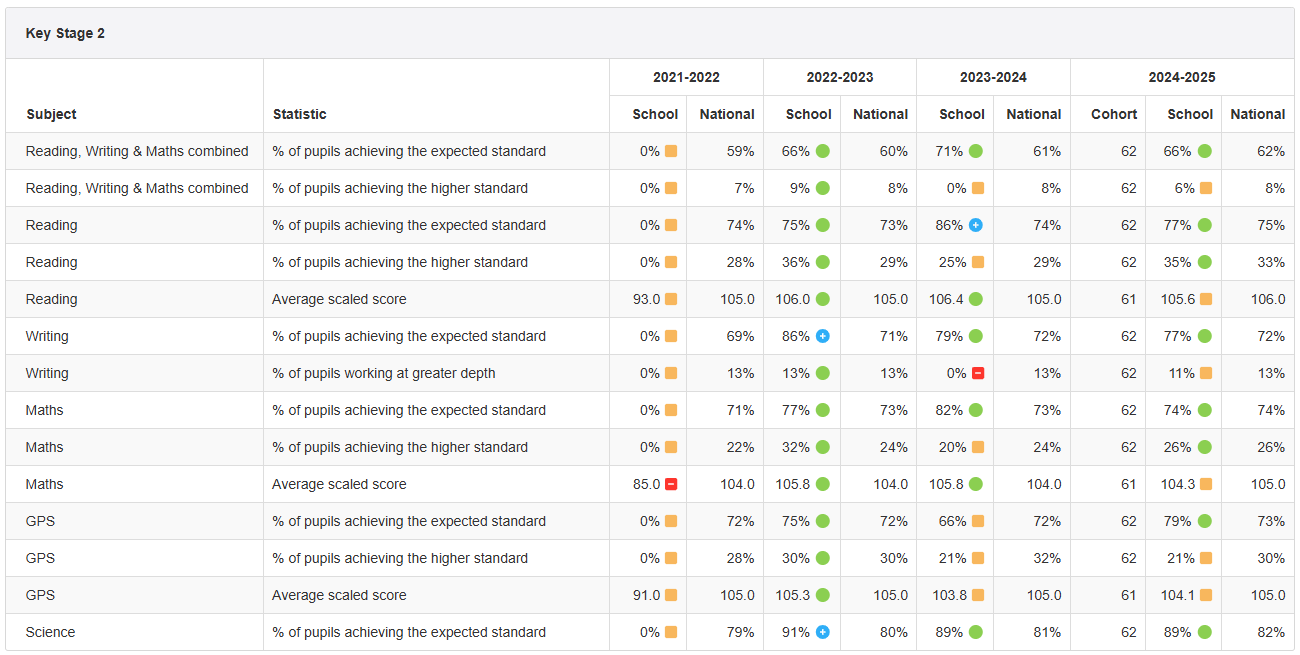This screenshot has width=1300, height=655.
Task: Click the Subject column header
Action: click(x=52, y=115)
